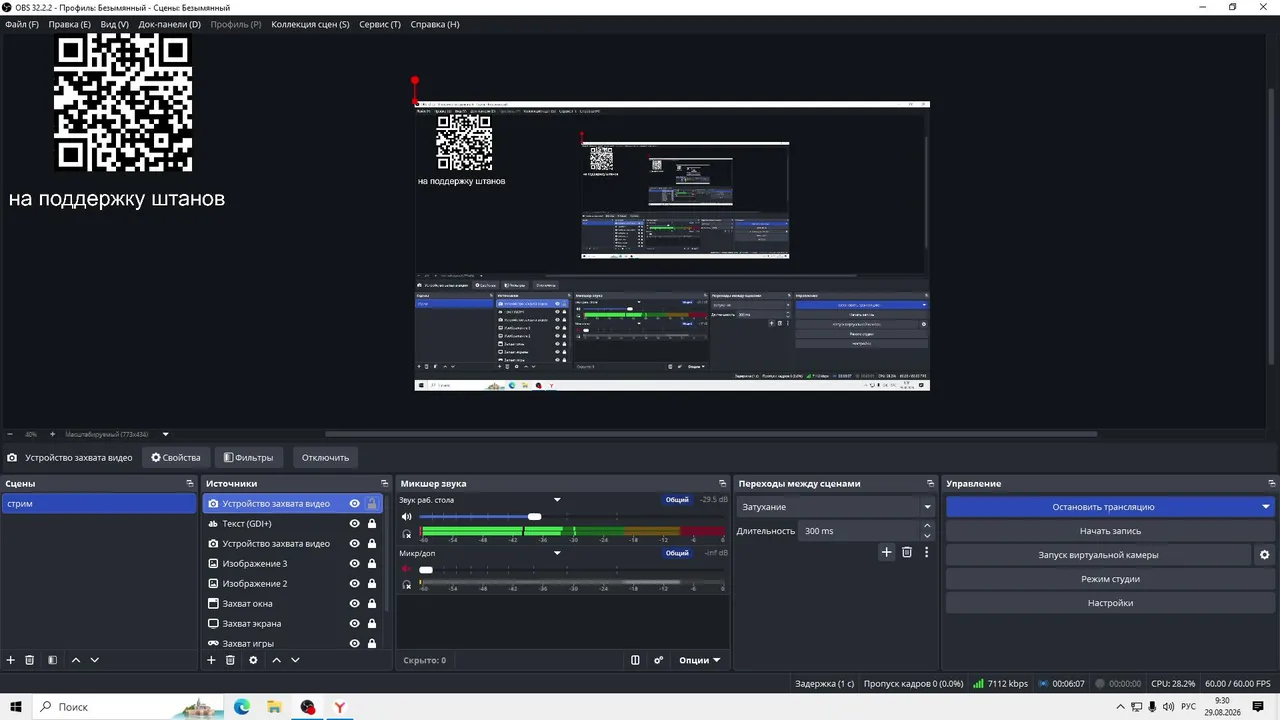Unlock the Текст (GDI+) source
The image size is (1280, 720).
click(372, 524)
